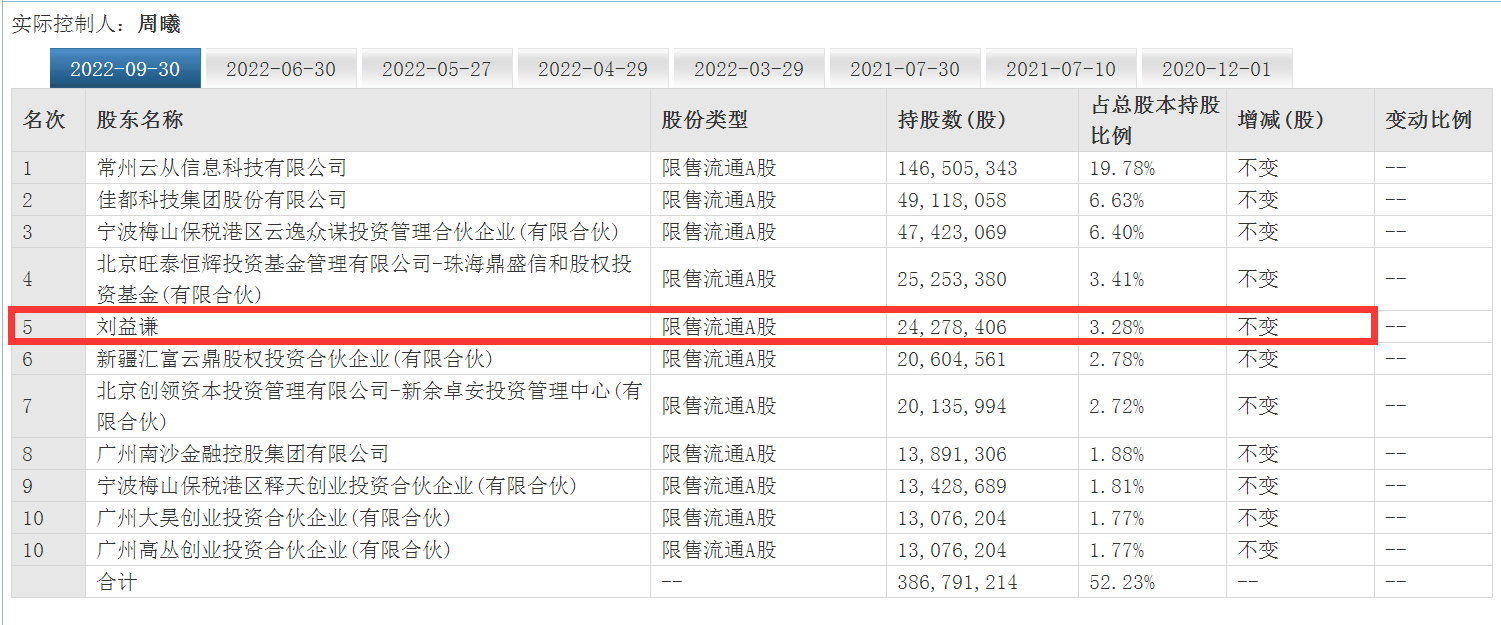This screenshot has width=1501, height=625.
Task: Click the holding count 20,135,994
Action: tap(952, 406)
